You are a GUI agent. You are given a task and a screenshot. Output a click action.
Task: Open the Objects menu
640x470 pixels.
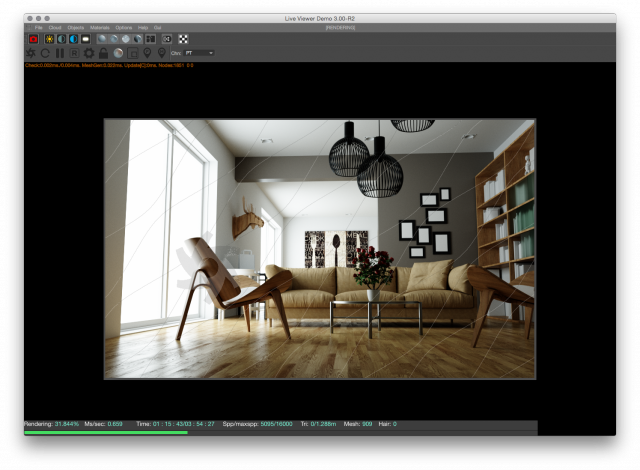(76, 28)
